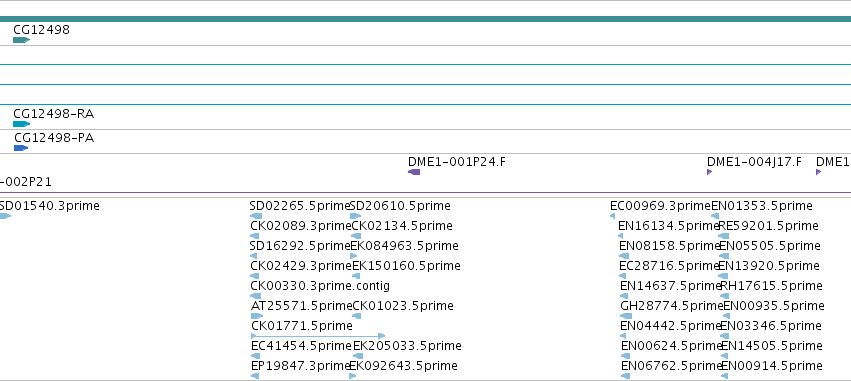Click the RH17615.5prime label

point(771,285)
